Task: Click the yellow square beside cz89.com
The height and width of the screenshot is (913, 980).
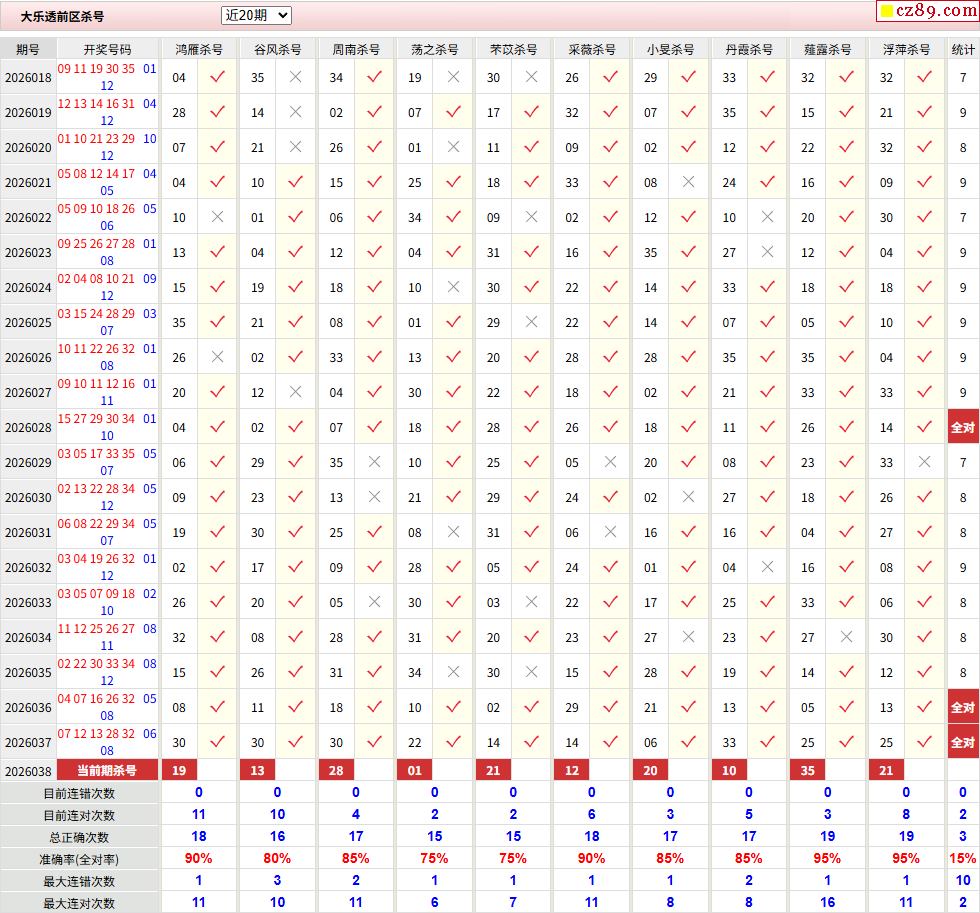Action: point(886,12)
